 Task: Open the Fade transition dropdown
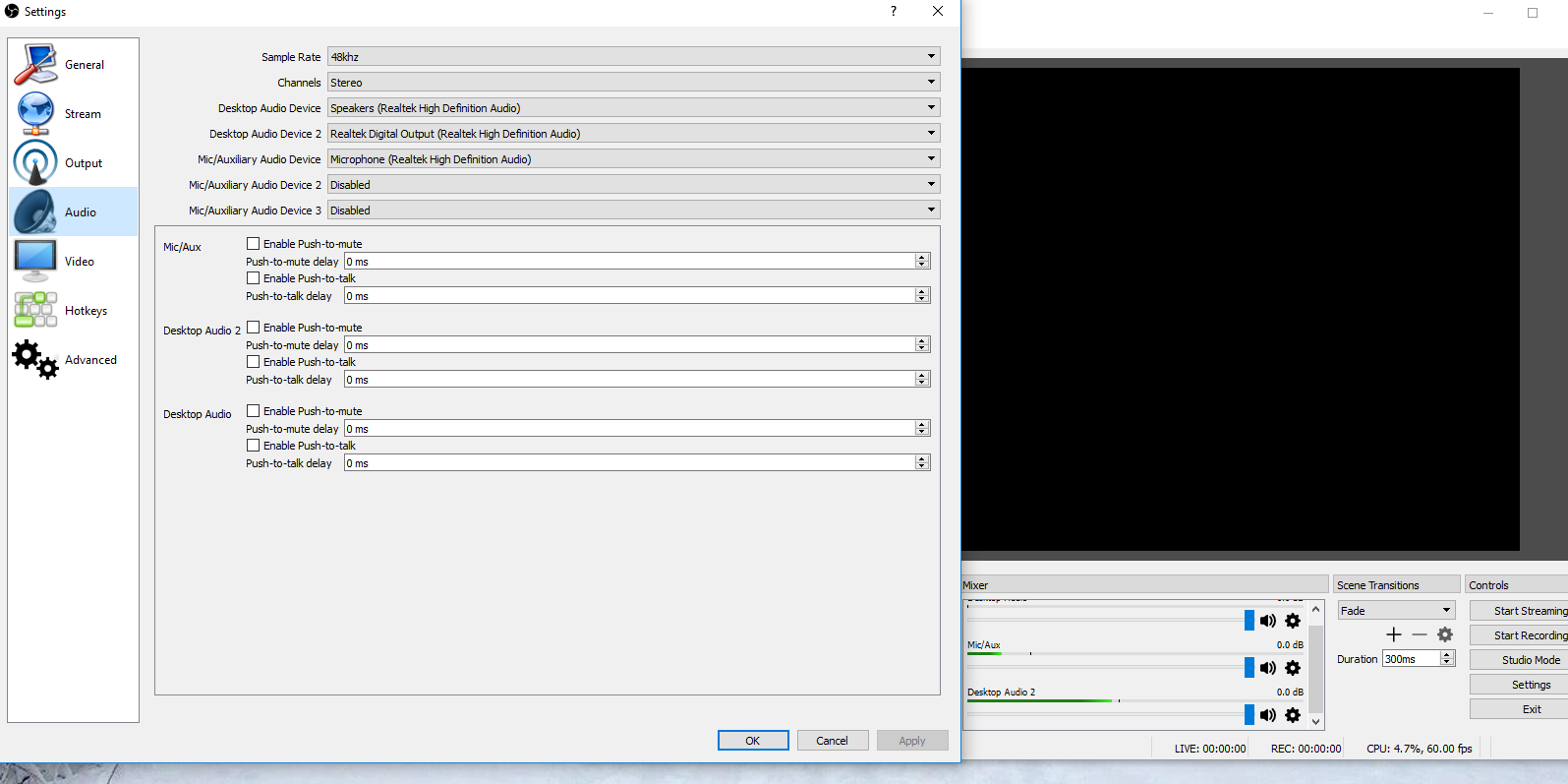(x=1396, y=611)
